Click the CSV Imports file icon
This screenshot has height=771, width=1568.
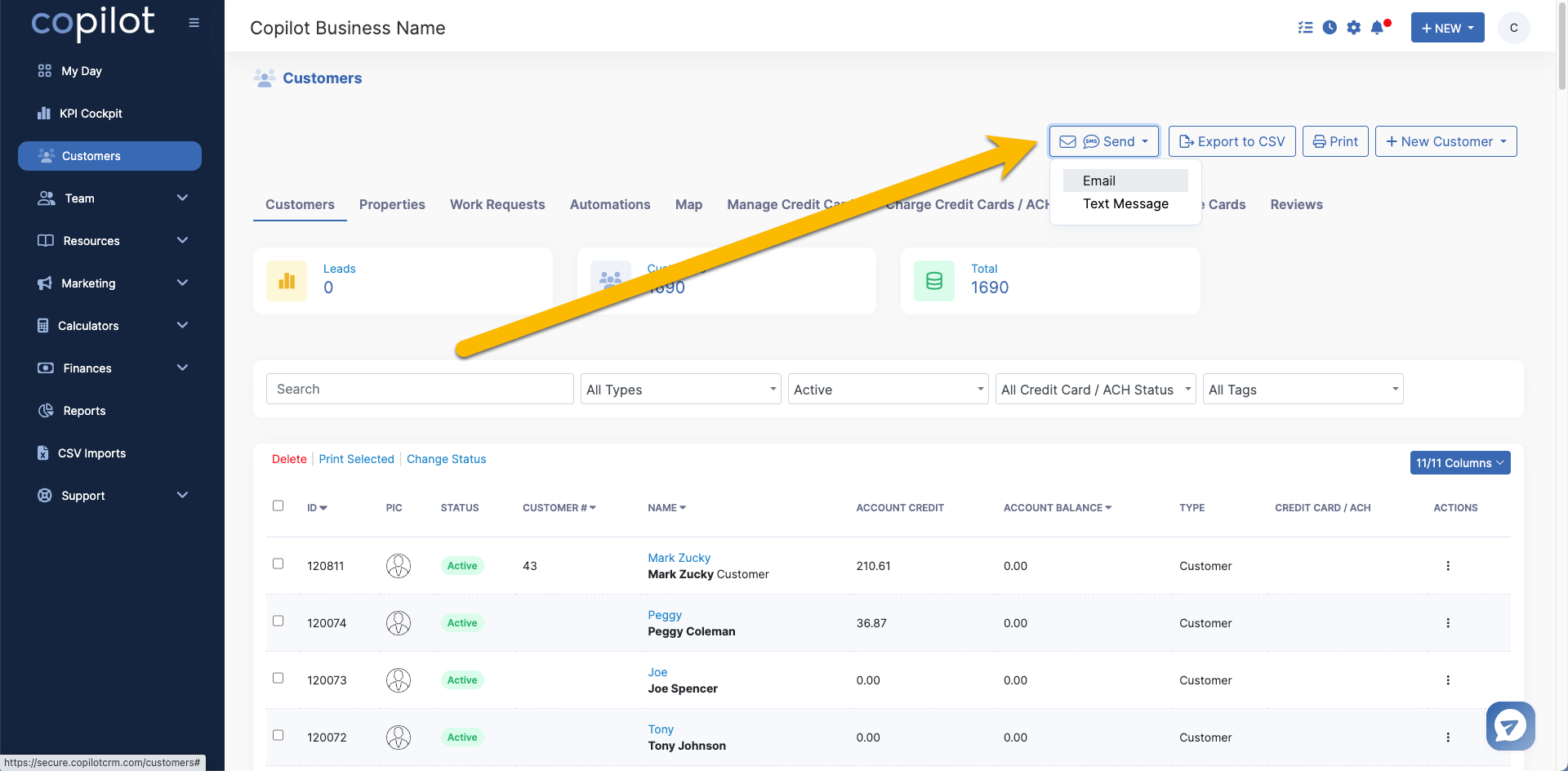(43, 453)
